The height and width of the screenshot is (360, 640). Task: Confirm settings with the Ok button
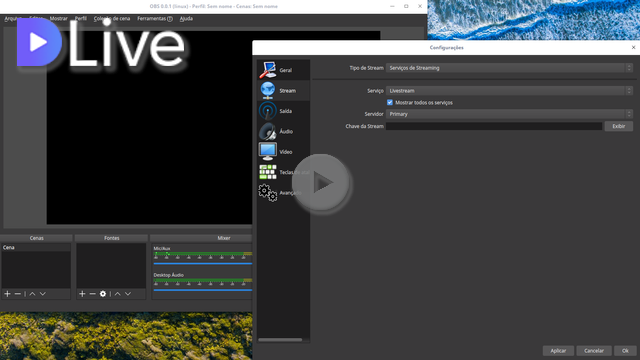(625, 351)
